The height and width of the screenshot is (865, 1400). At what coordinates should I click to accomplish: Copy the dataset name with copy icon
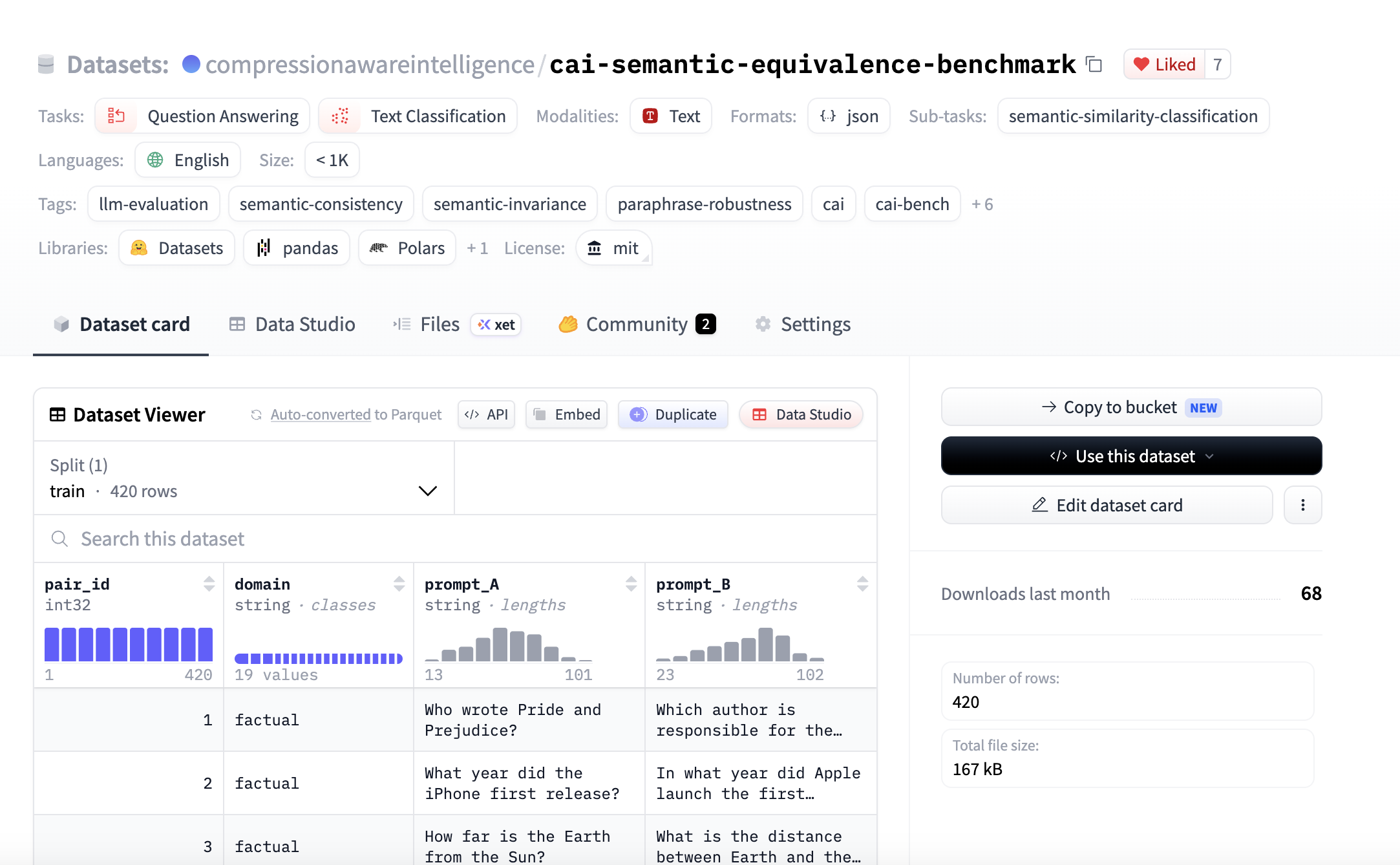coord(1094,64)
